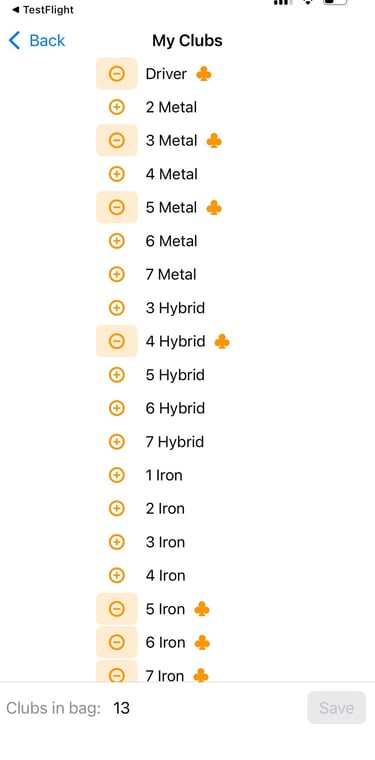Screen dimensions: 375x760
Task: Remove 5 Iron from the bag
Action: click(x=116, y=609)
